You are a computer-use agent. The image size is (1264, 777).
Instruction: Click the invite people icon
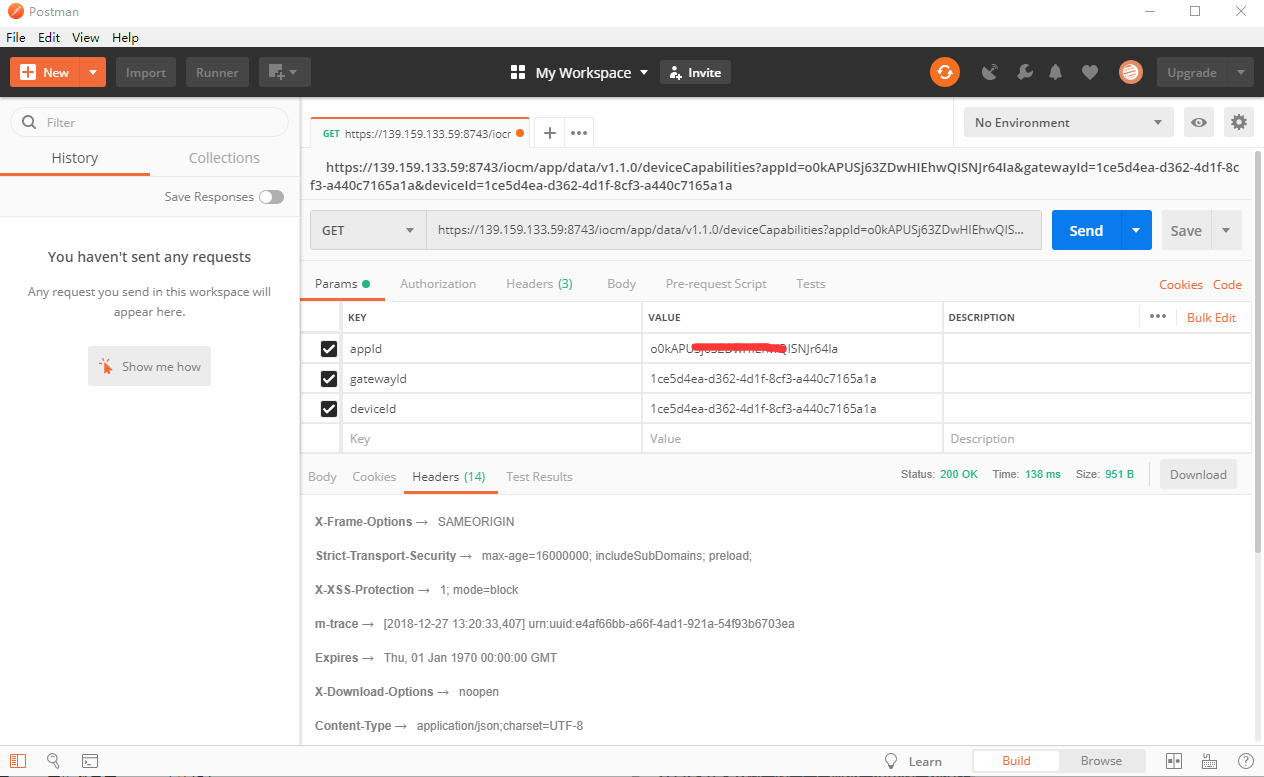coord(675,73)
